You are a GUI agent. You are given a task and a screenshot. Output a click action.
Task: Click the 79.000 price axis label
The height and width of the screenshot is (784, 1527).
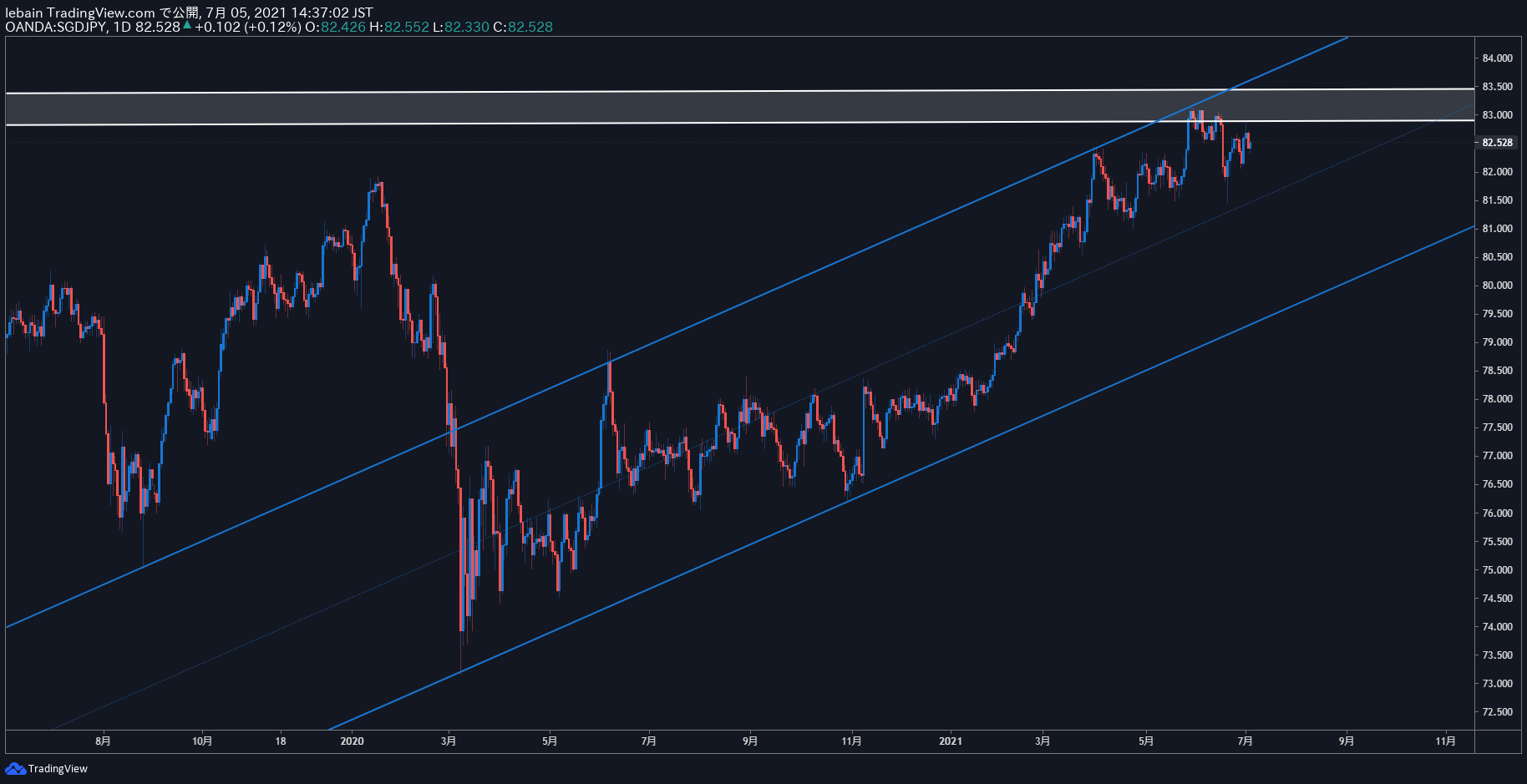click(1498, 342)
